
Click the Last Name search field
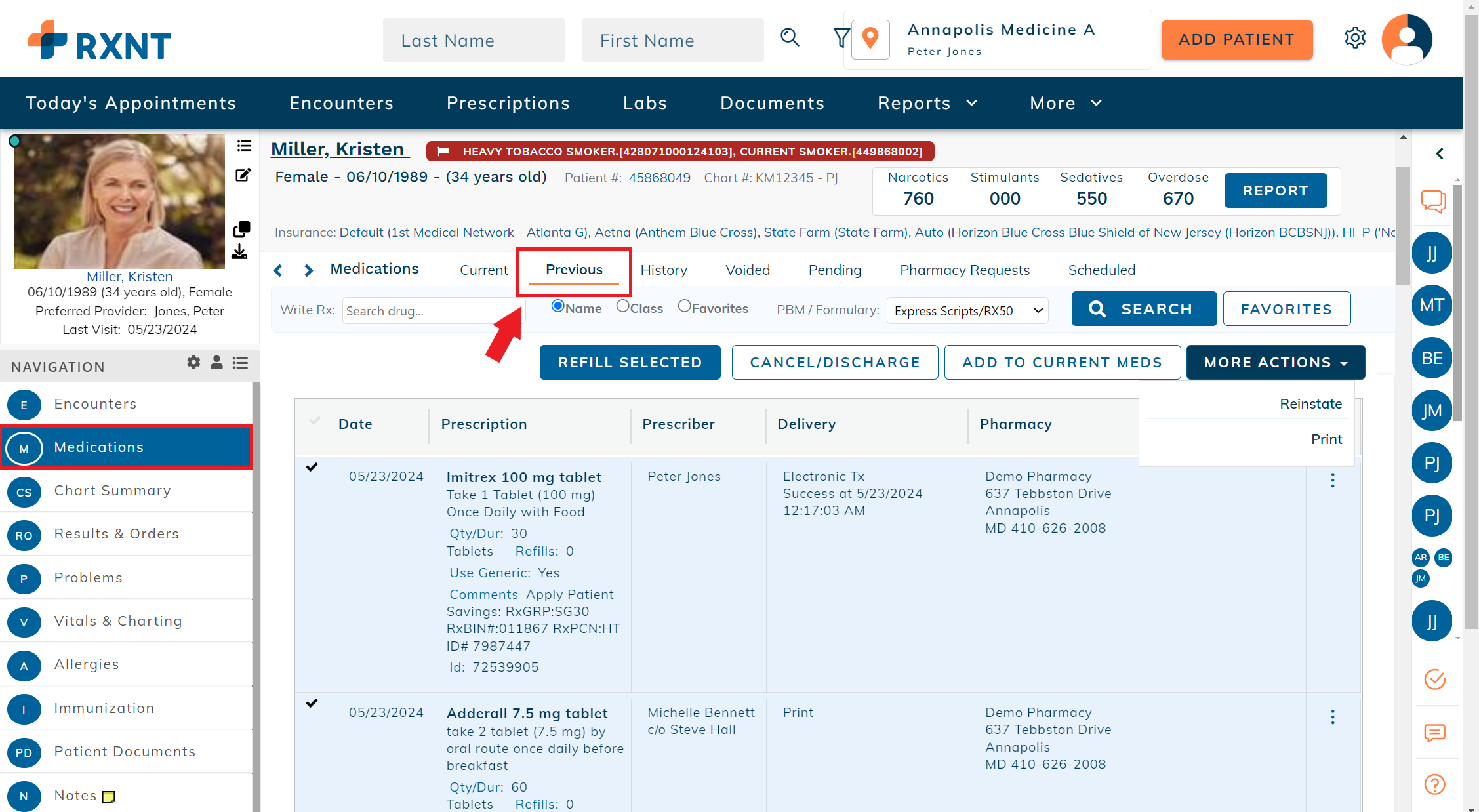[x=474, y=40]
